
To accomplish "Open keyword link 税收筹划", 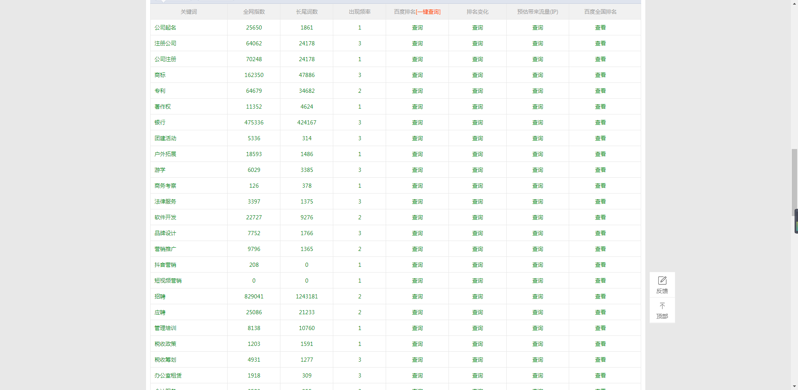I will 165,359.
